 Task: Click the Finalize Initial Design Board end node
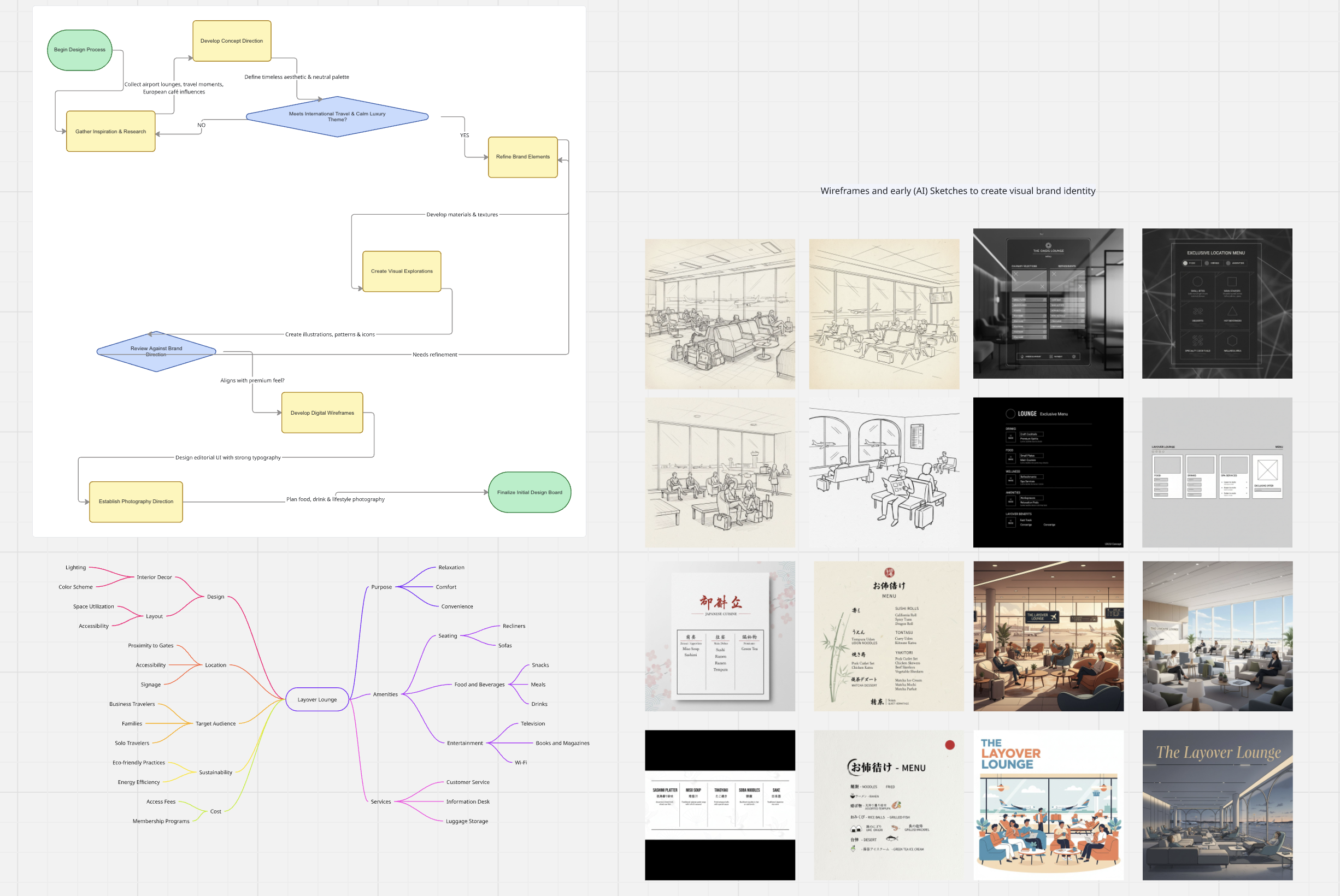(x=529, y=492)
